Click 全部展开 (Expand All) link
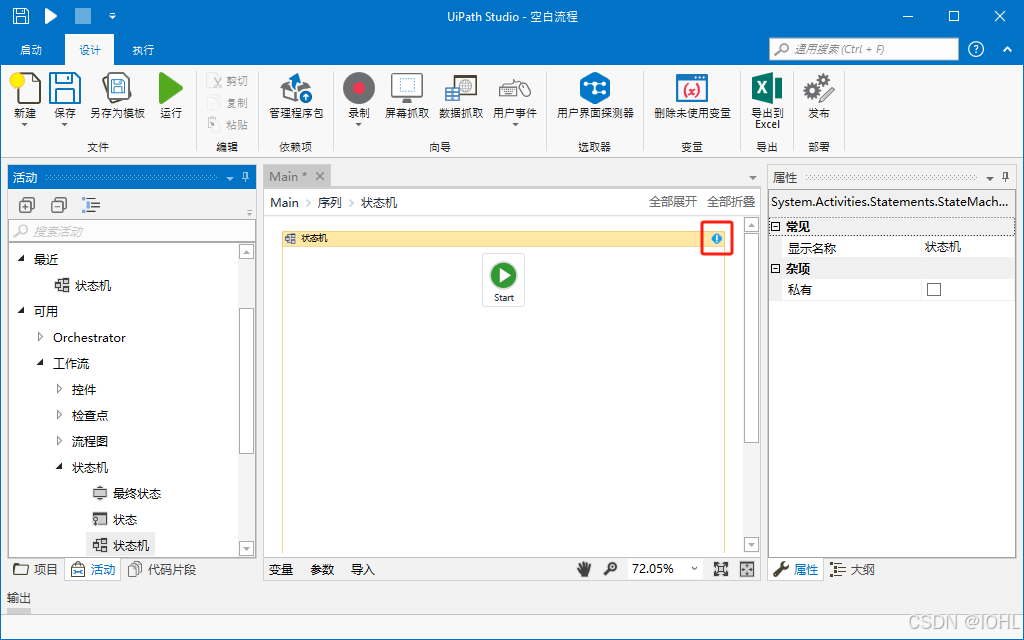Image resolution: width=1024 pixels, height=640 pixels. click(x=673, y=202)
